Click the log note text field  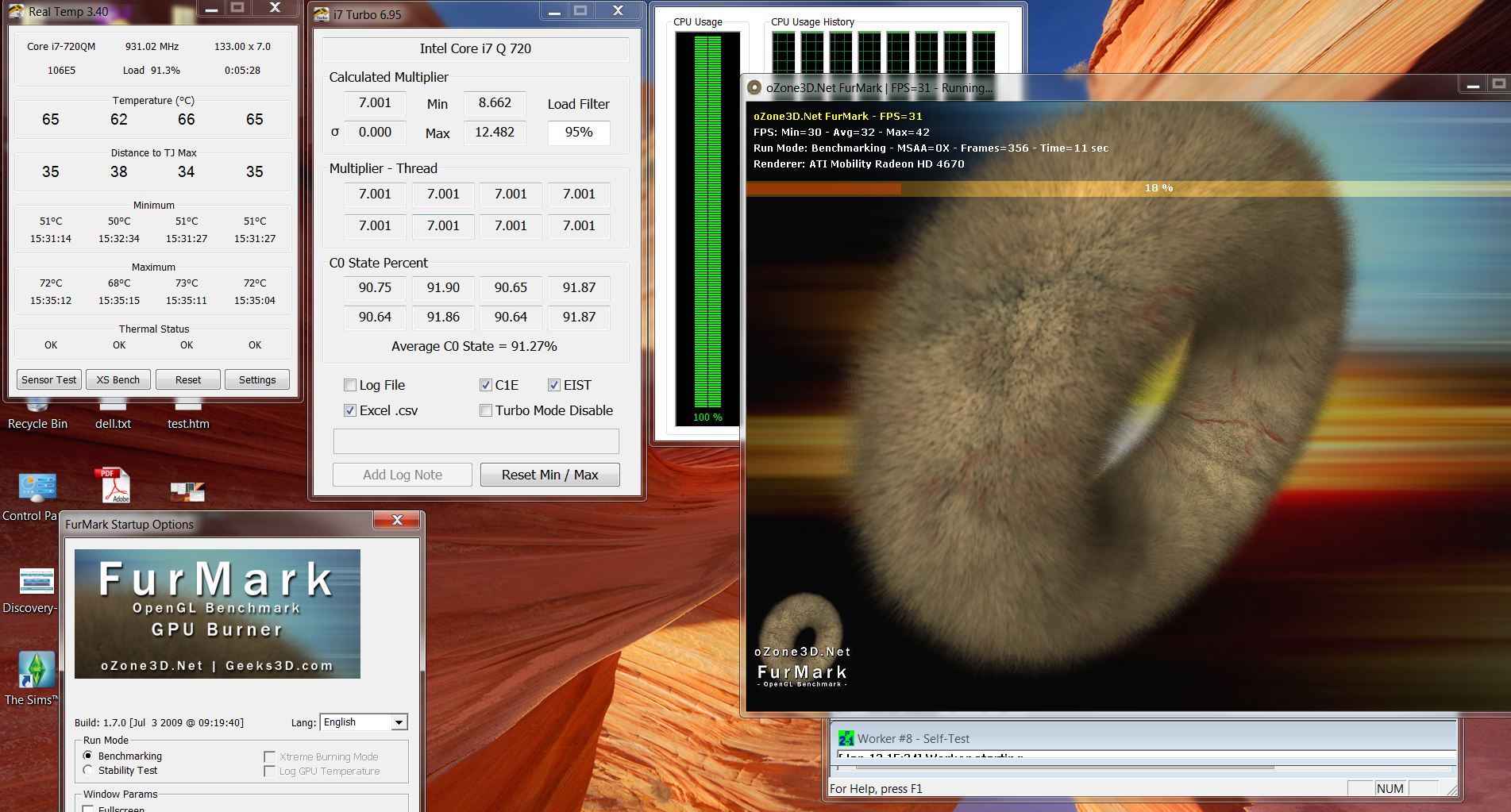pyautogui.click(x=476, y=441)
